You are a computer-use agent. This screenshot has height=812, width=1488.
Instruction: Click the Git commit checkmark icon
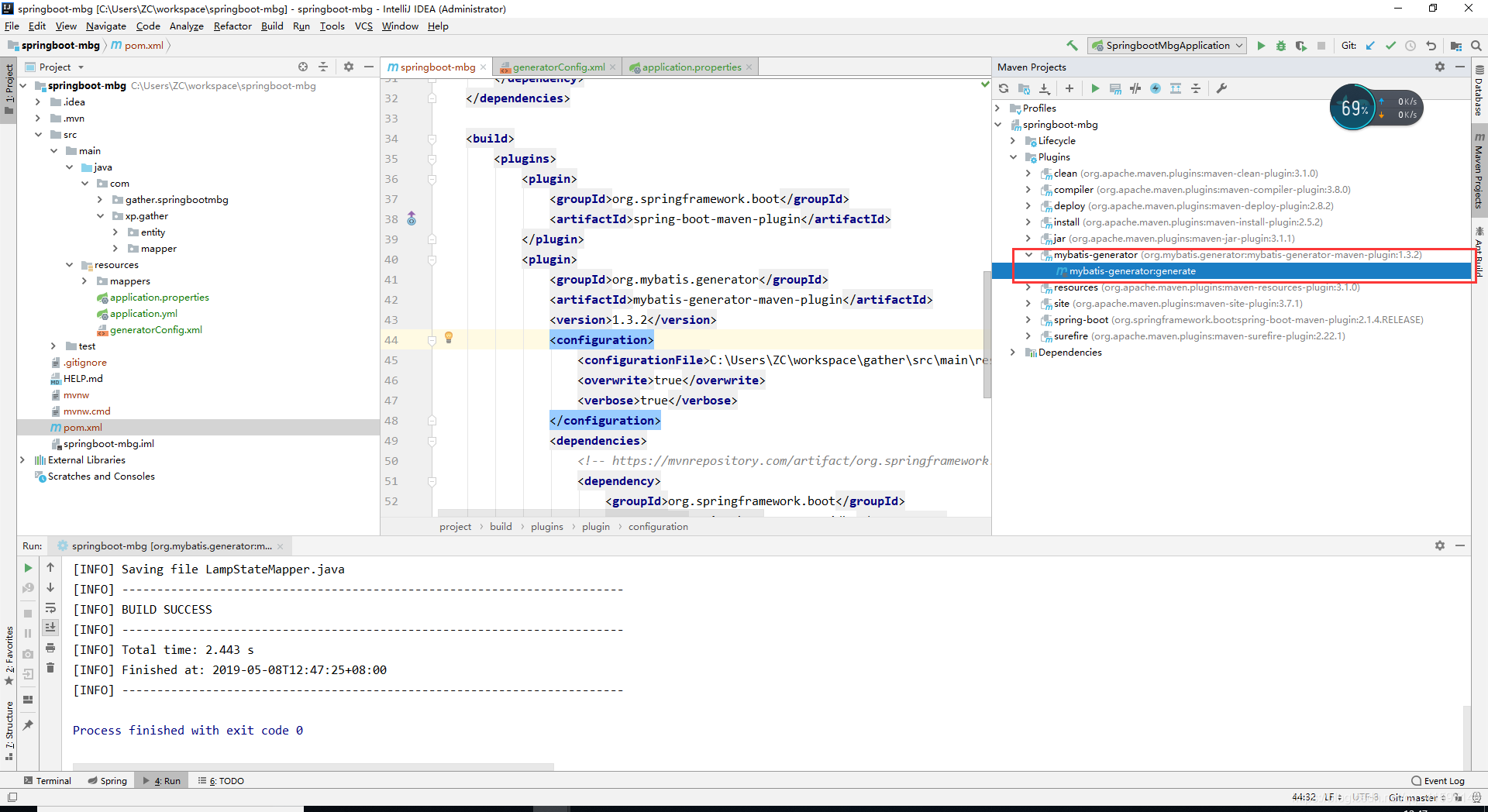(1390, 46)
